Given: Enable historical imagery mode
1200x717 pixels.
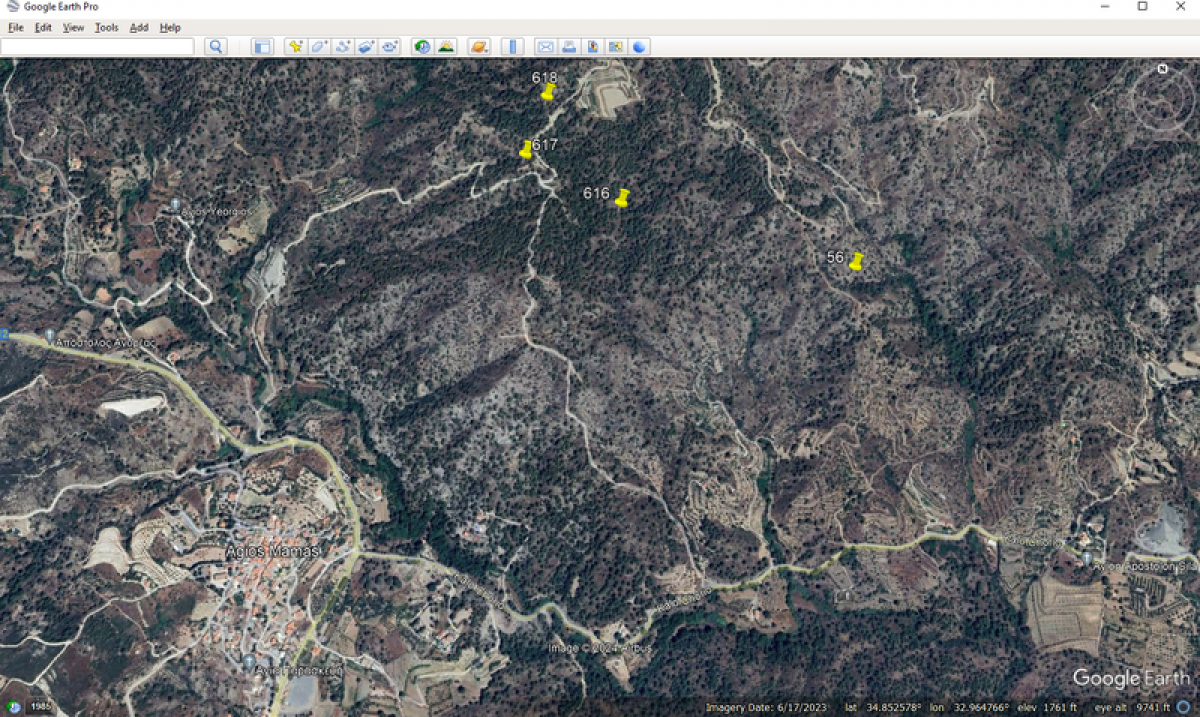Looking at the screenshot, I should pyautogui.click(x=421, y=46).
